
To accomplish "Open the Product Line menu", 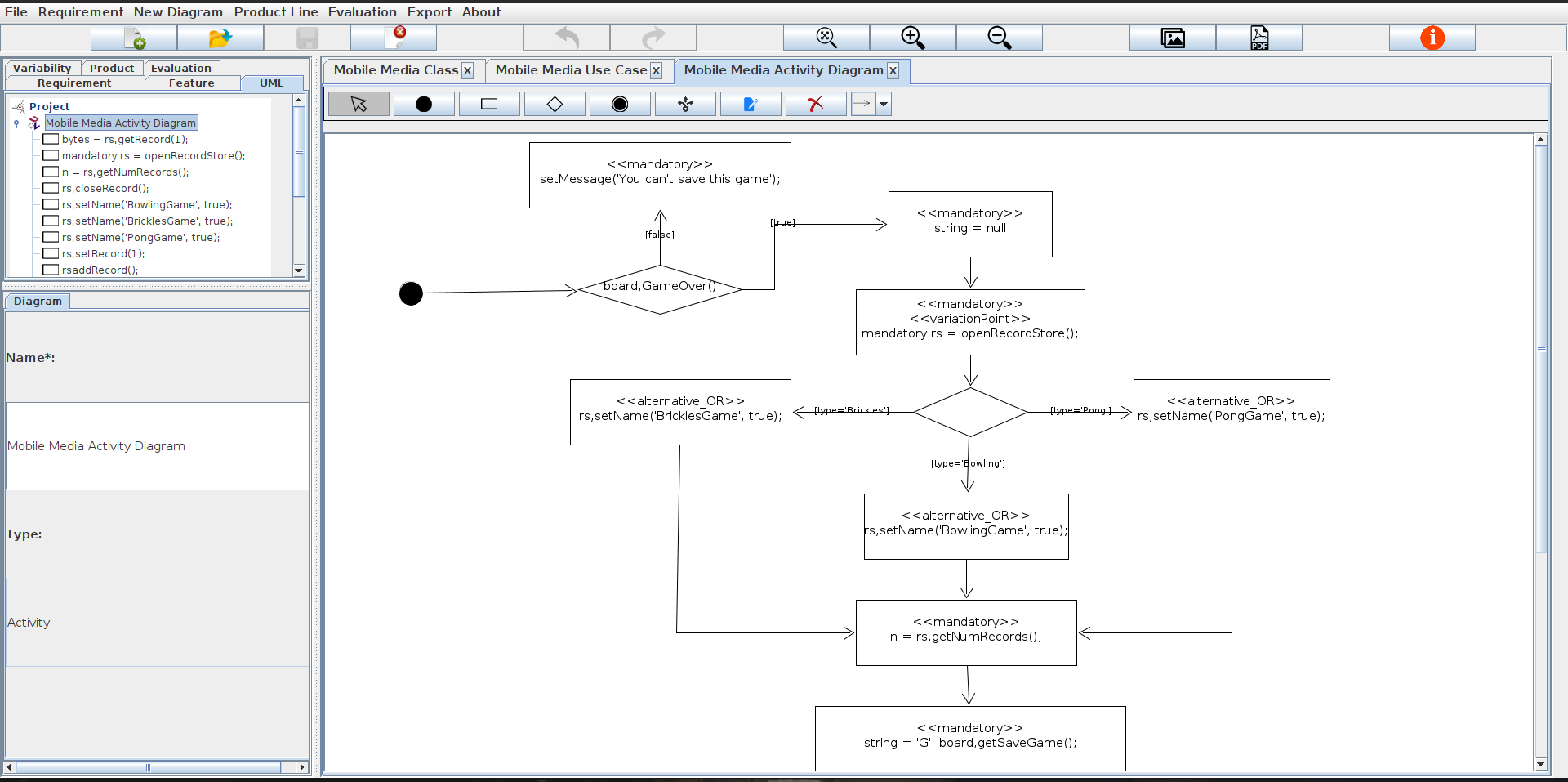I will [x=276, y=12].
